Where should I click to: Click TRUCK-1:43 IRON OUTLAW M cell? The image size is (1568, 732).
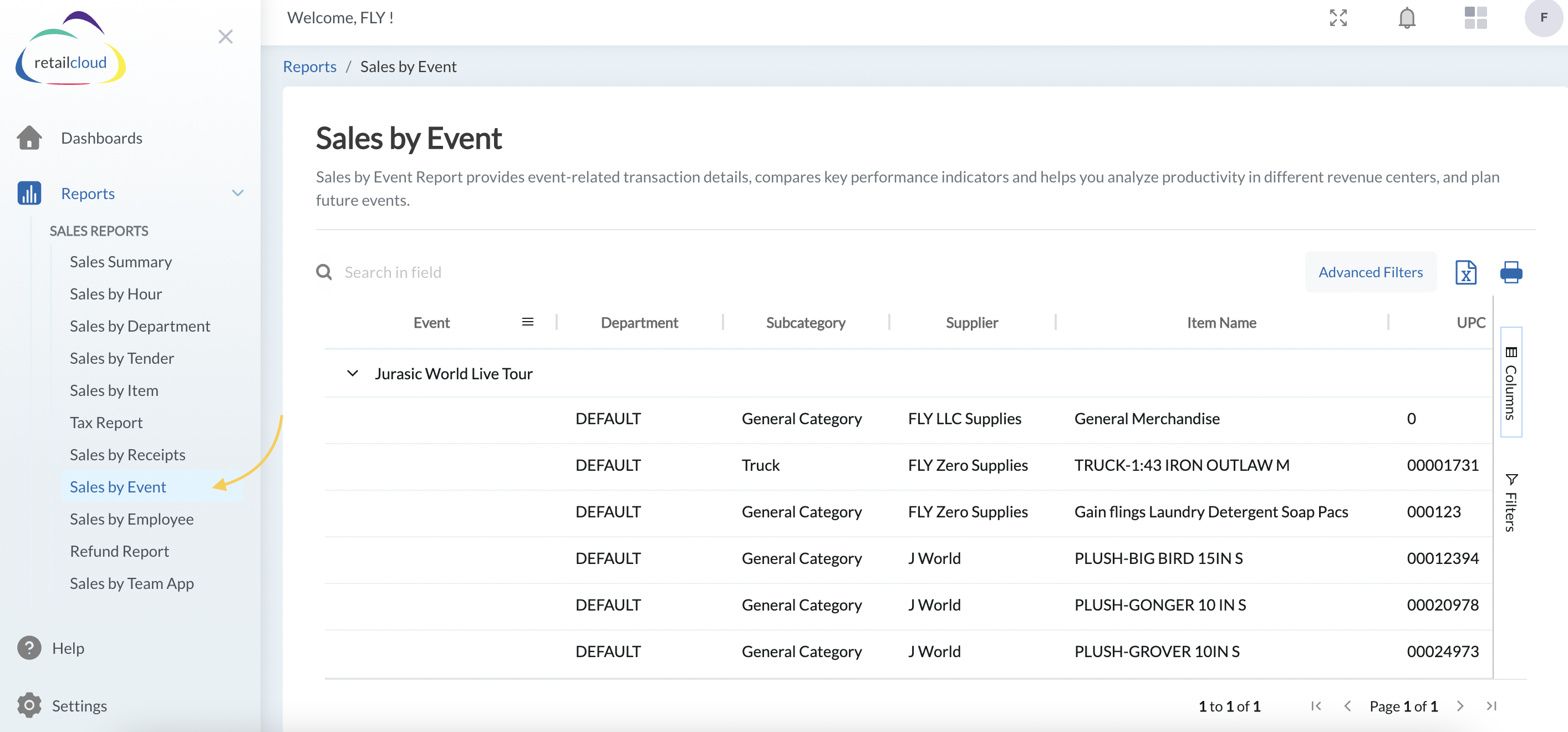coord(1182,465)
